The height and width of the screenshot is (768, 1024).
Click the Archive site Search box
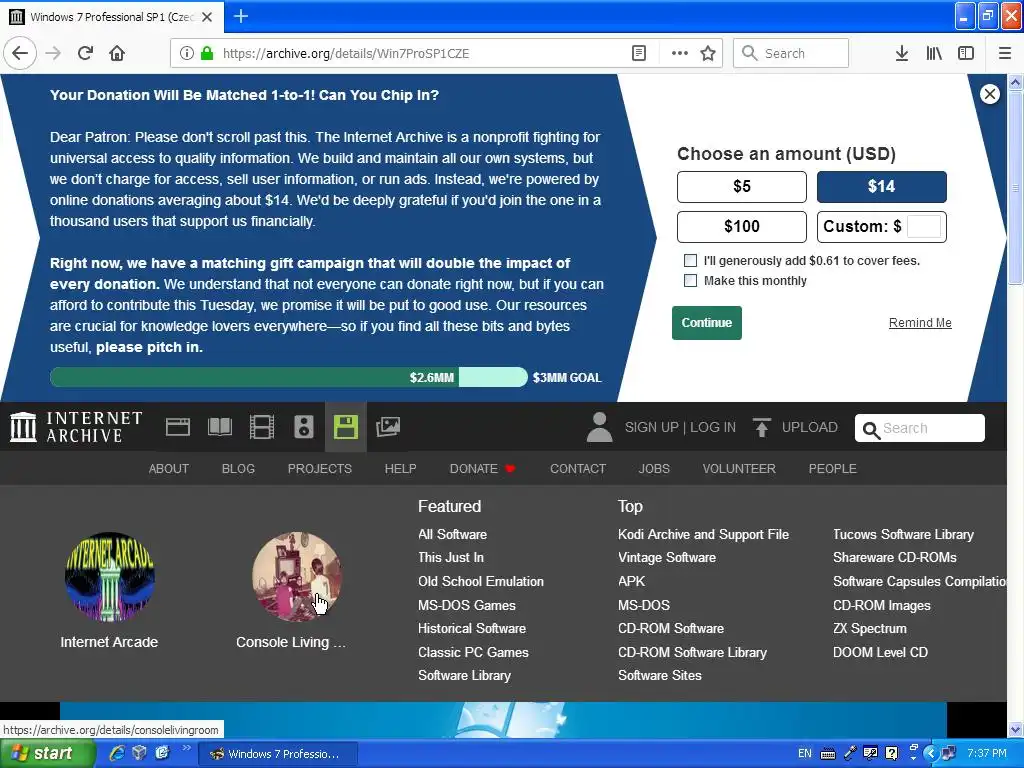coord(920,428)
